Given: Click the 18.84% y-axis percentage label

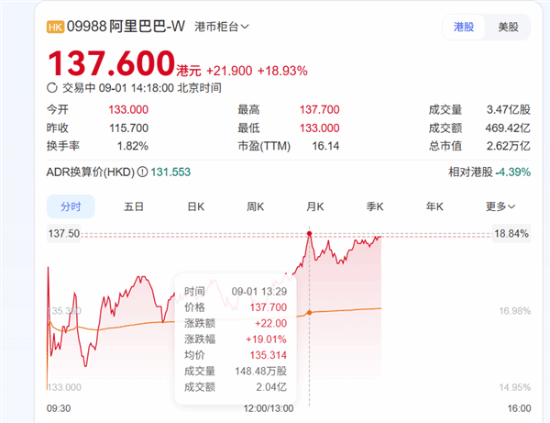Looking at the screenshot, I should (511, 234).
